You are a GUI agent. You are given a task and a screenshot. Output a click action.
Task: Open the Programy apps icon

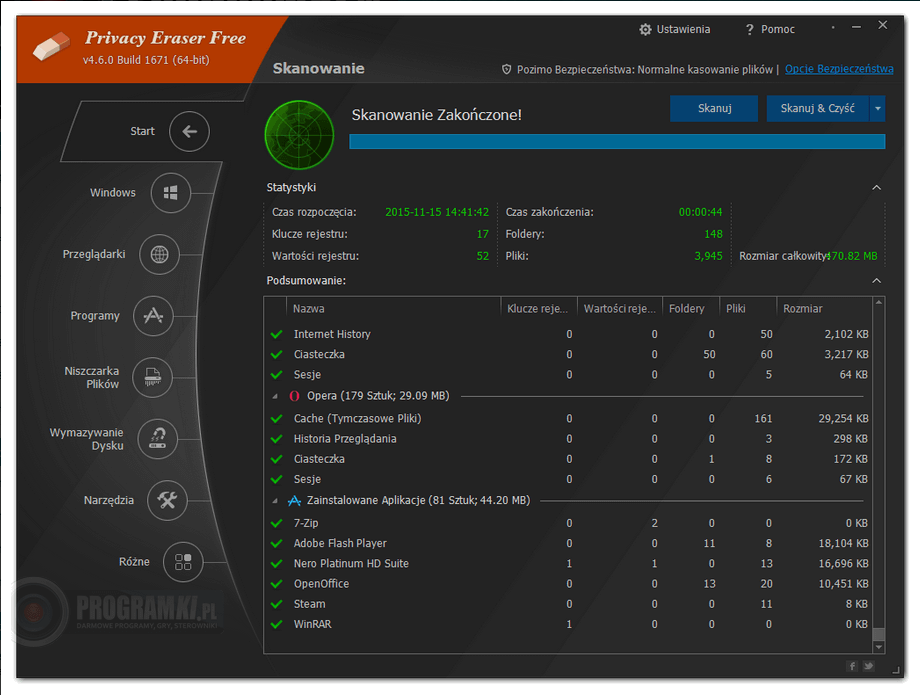pyautogui.click(x=153, y=316)
